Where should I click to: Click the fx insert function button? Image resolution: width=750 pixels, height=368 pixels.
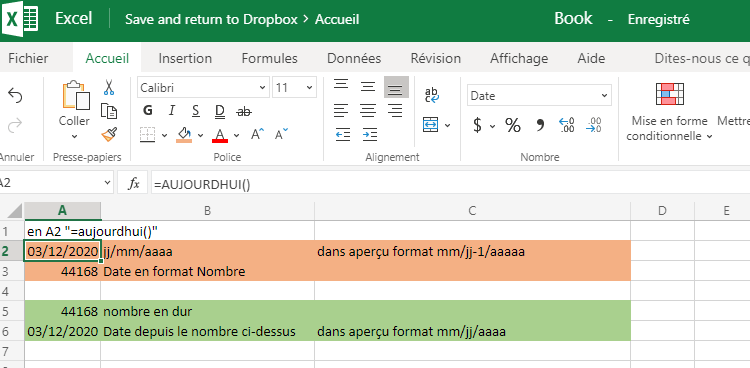(x=133, y=183)
